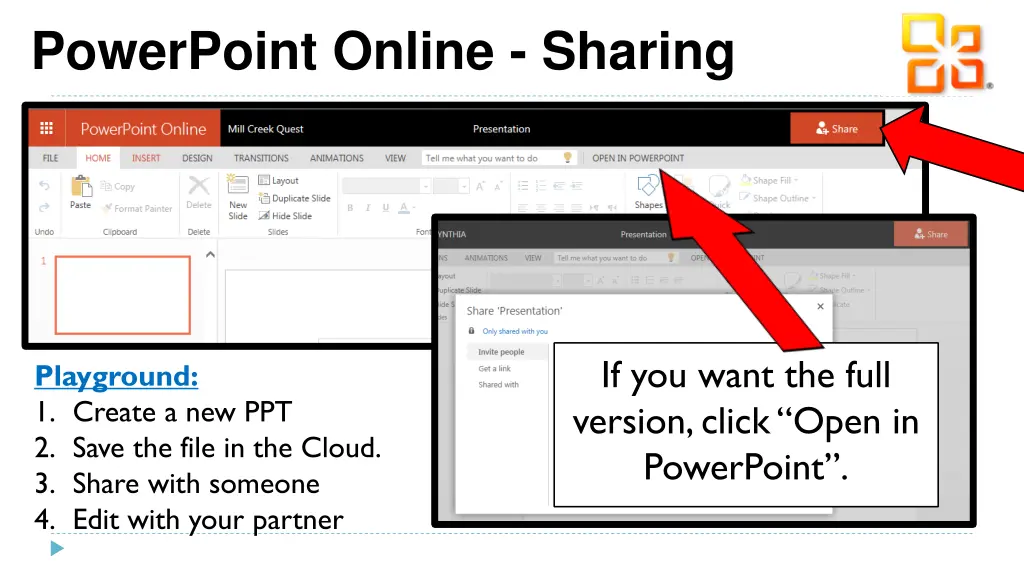
Task: Click the Tell me what you want field
Action: (x=500, y=157)
